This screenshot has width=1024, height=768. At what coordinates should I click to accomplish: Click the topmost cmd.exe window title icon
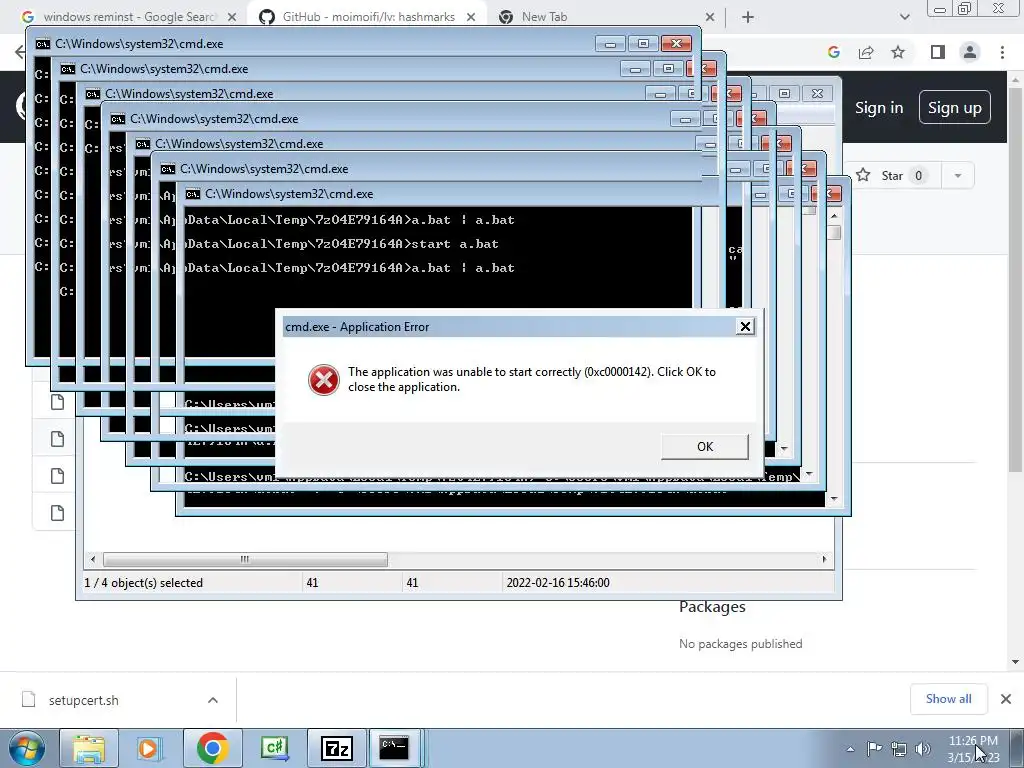[x=42, y=44]
